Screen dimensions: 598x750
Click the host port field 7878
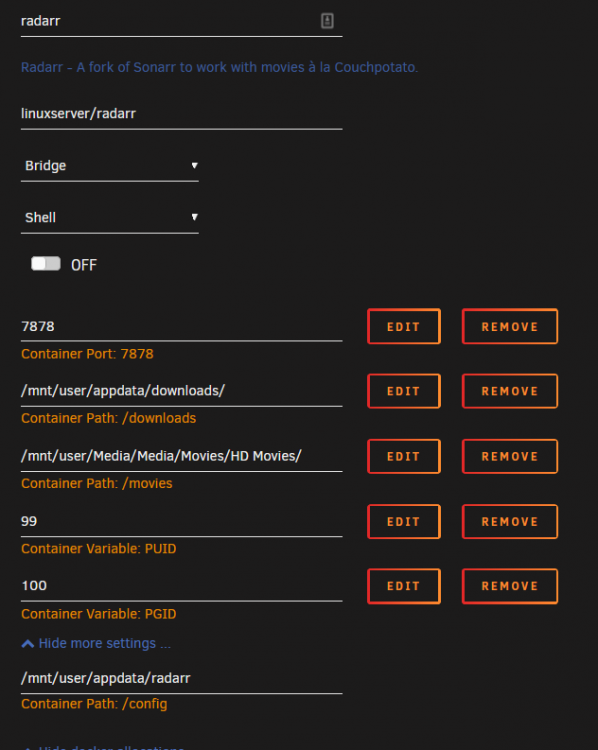tap(181, 327)
